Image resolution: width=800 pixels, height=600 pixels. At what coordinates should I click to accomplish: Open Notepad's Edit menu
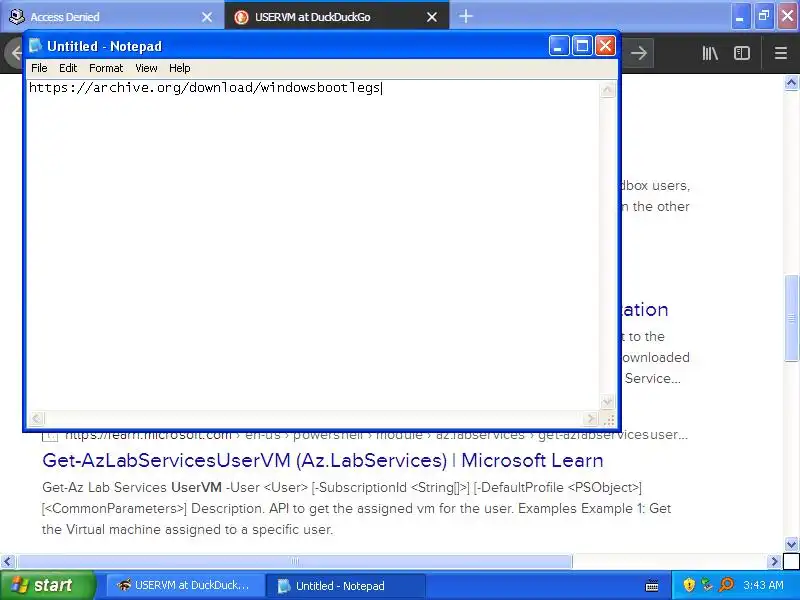pos(68,68)
